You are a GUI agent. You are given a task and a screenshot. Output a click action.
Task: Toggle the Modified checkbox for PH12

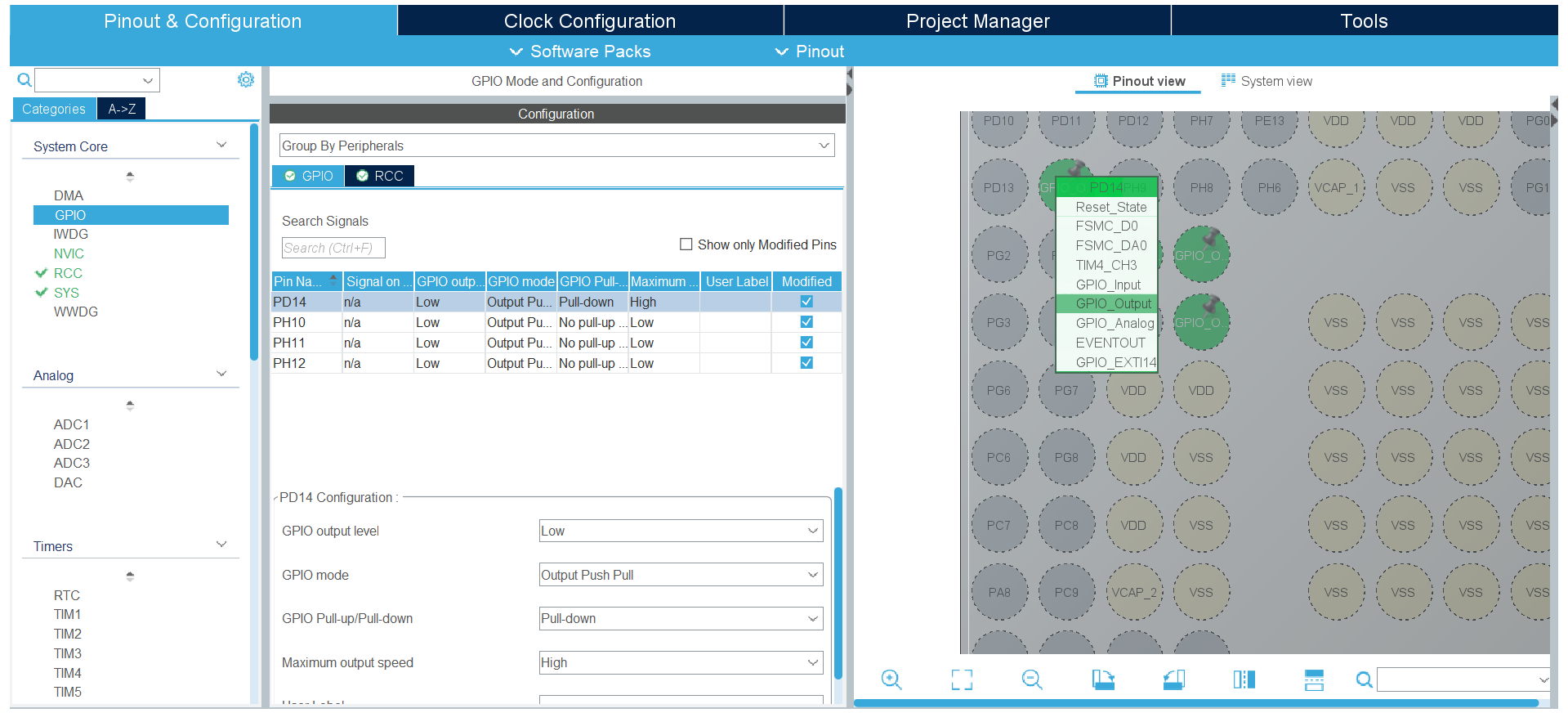806,363
